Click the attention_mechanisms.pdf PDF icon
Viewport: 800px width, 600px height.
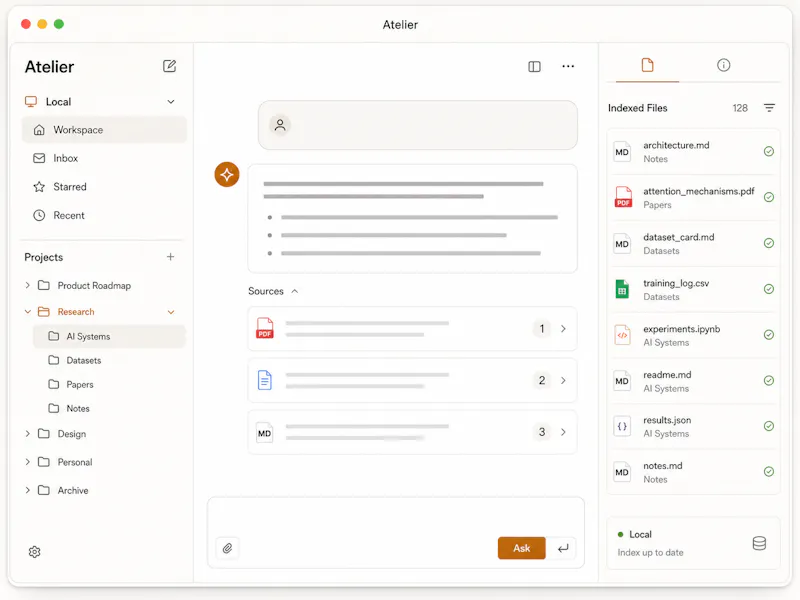point(623,197)
